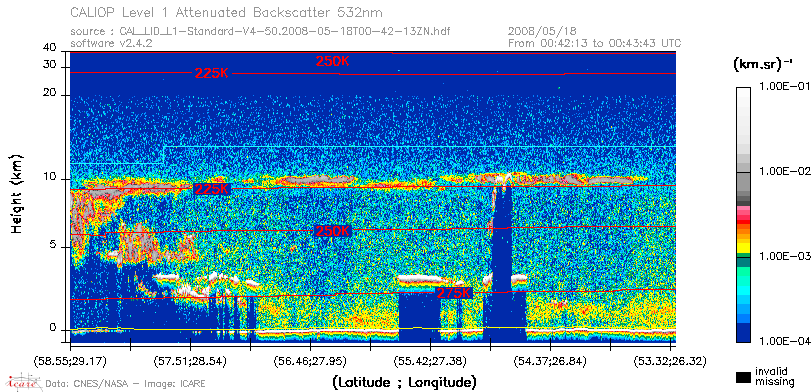The height and width of the screenshot is (392, 811).
Task: Click the coordinate label (55.42;27.38)
Action: pyautogui.click(x=430, y=361)
